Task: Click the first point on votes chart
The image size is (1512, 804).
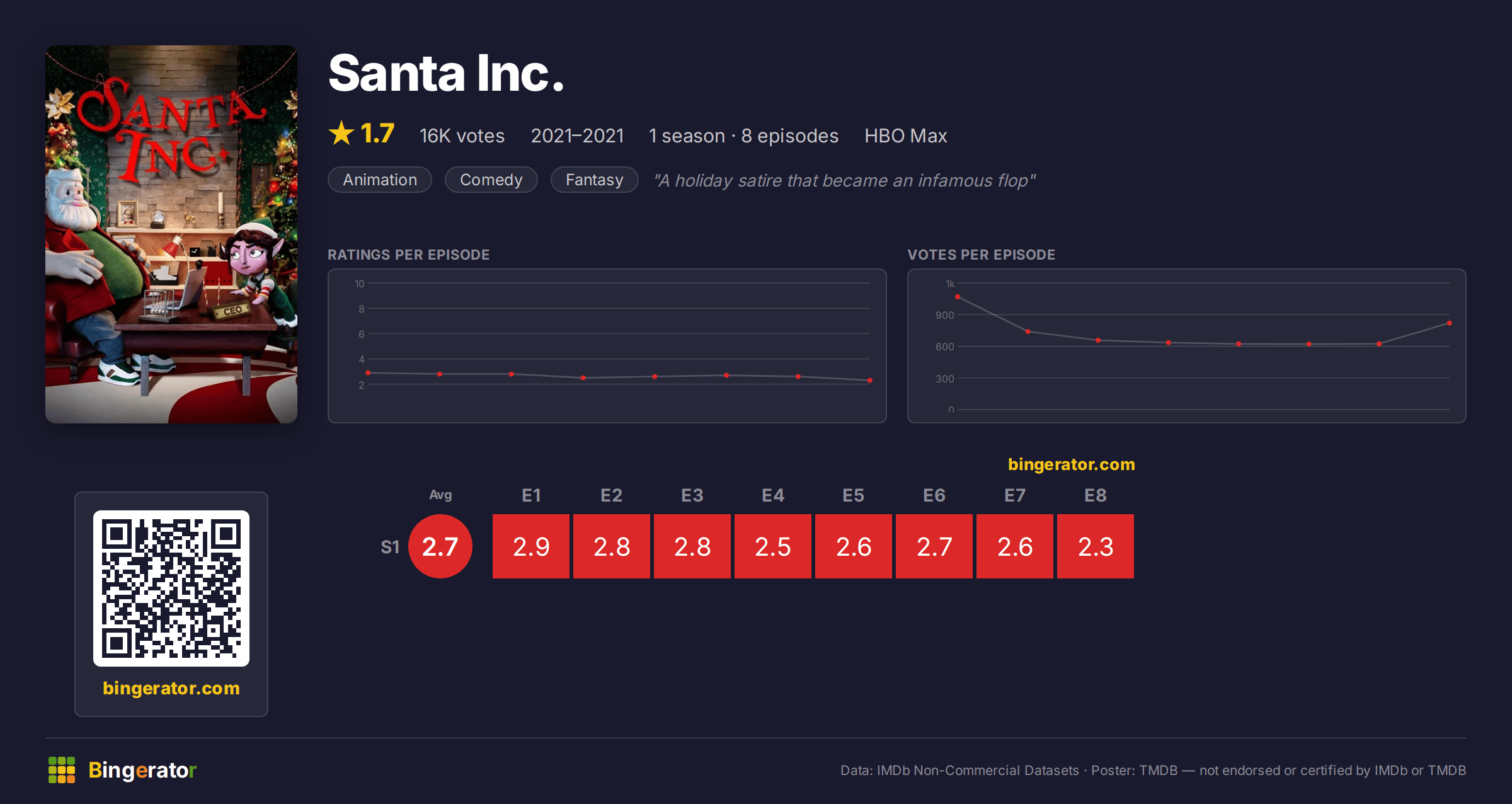Action: point(958,297)
